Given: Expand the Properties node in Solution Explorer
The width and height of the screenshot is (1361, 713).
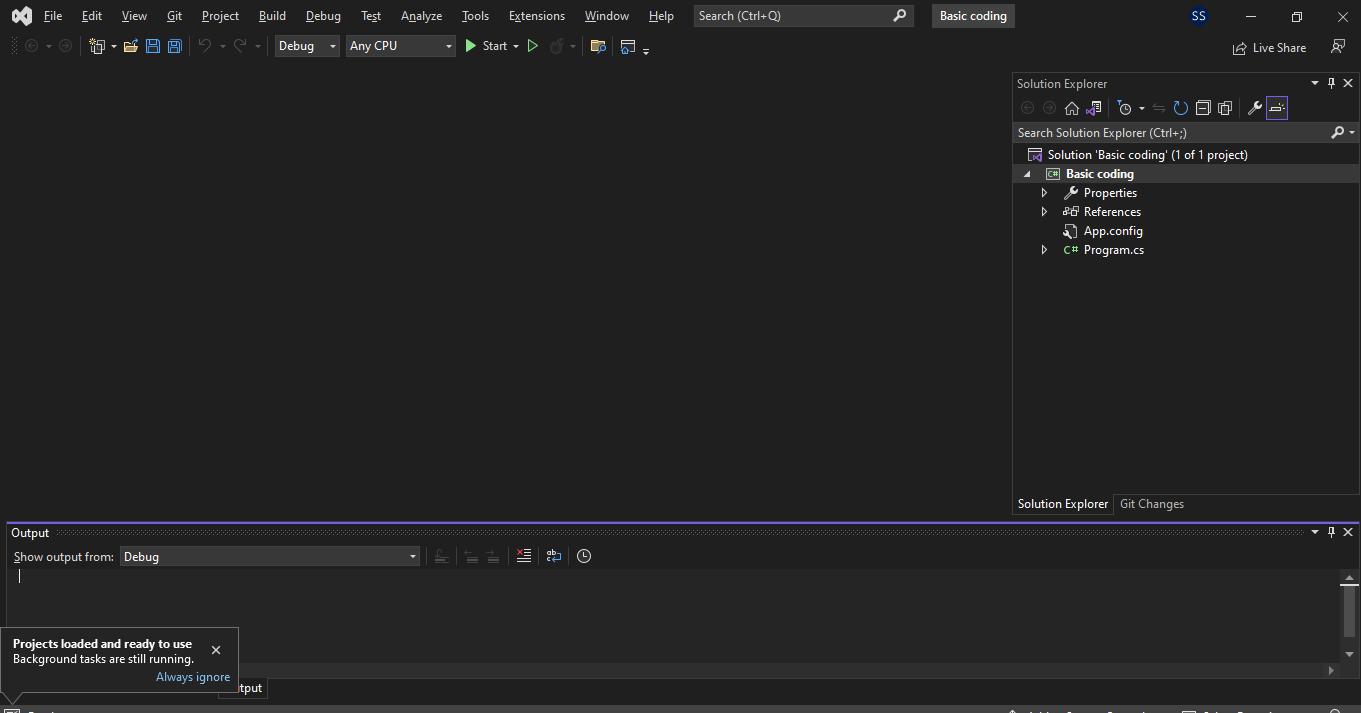Looking at the screenshot, I should [1044, 193].
